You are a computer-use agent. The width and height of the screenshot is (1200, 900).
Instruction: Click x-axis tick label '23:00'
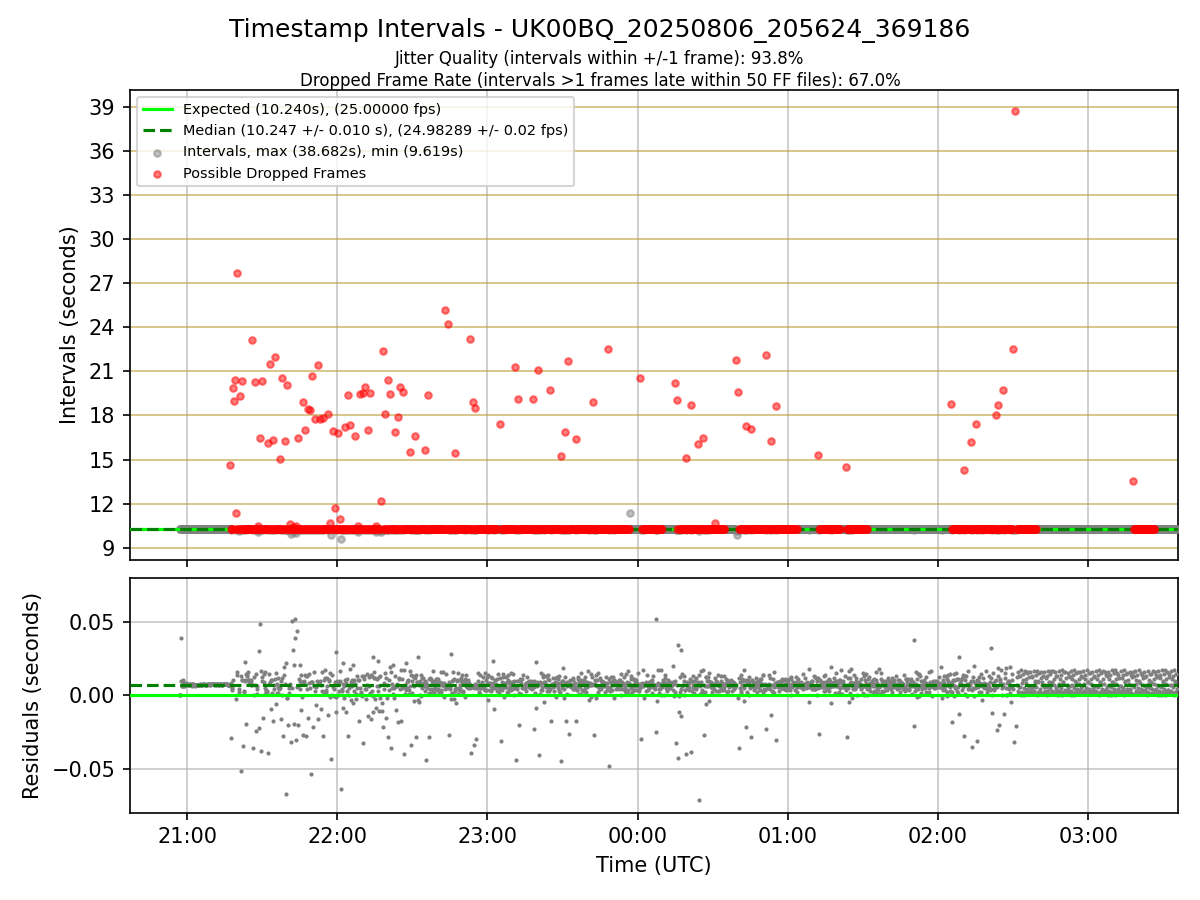point(487,835)
